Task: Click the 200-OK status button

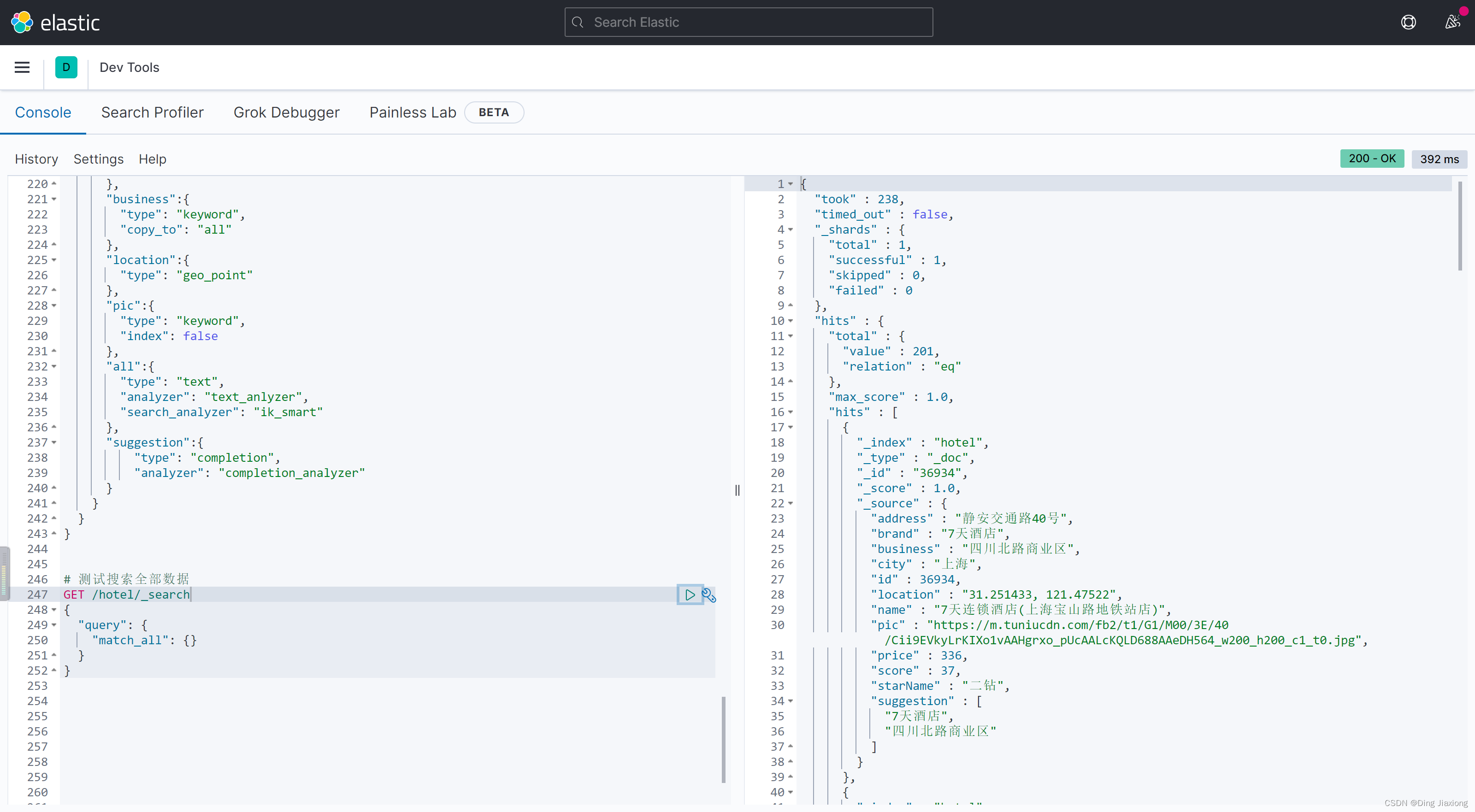Action: pos(1372,158)
